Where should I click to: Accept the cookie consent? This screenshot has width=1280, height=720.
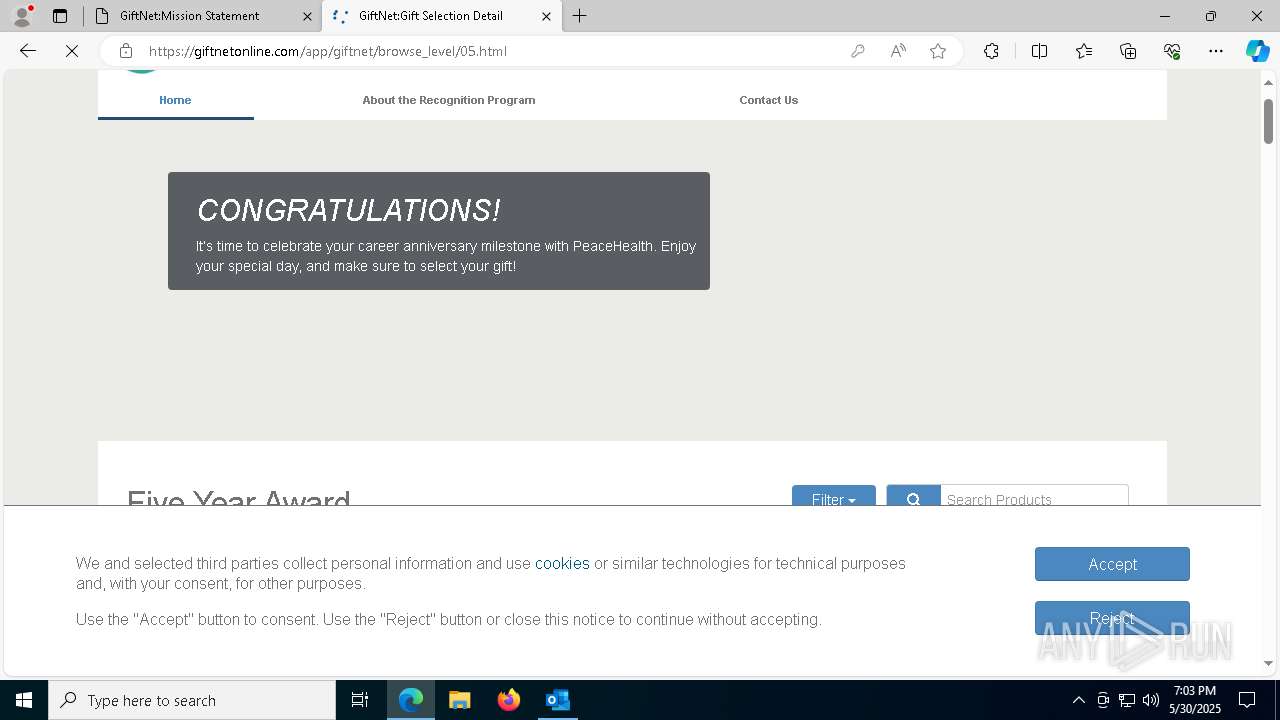1112,564
